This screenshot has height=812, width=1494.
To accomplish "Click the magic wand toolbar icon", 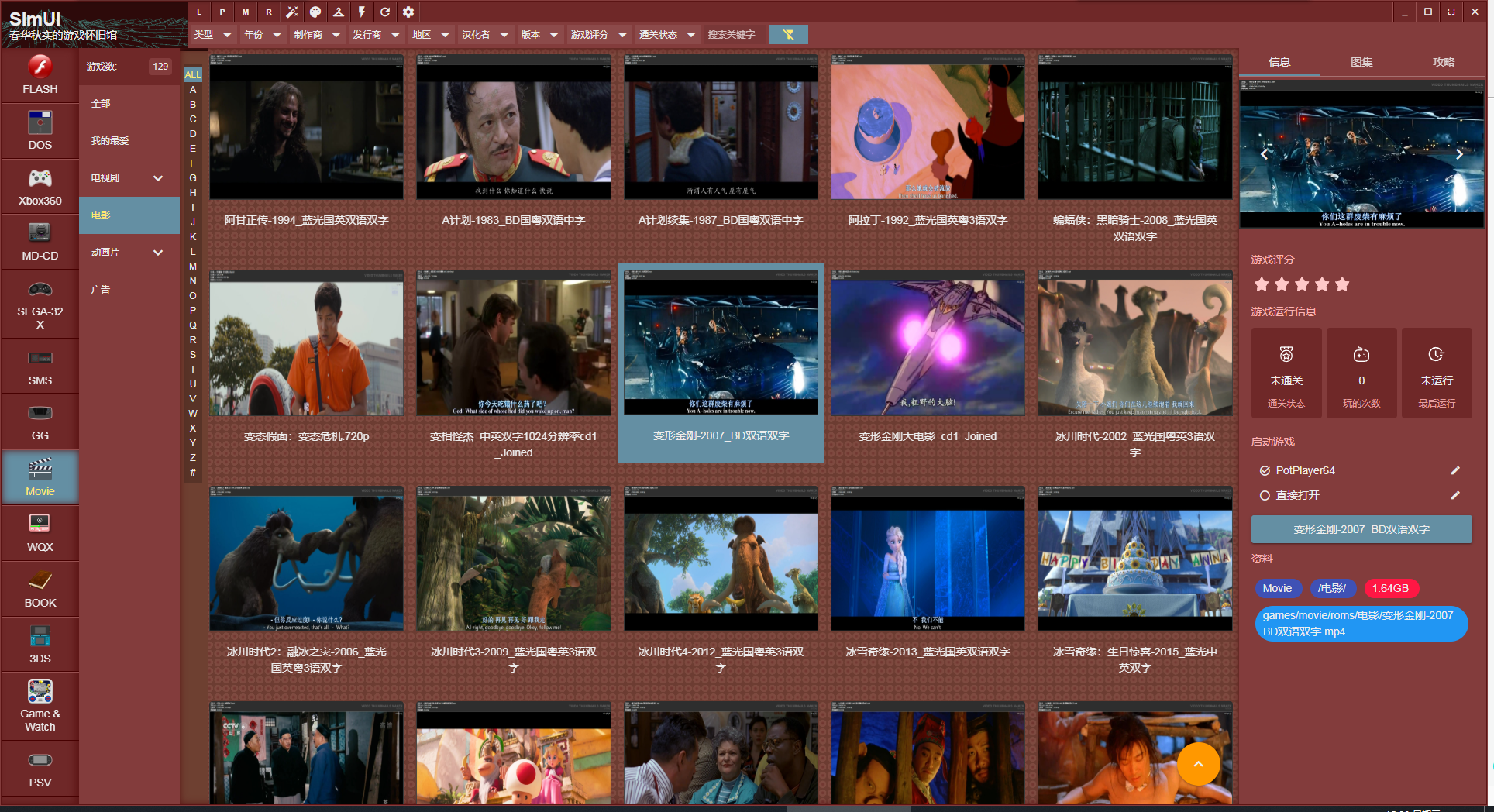I will click(292, 12).
